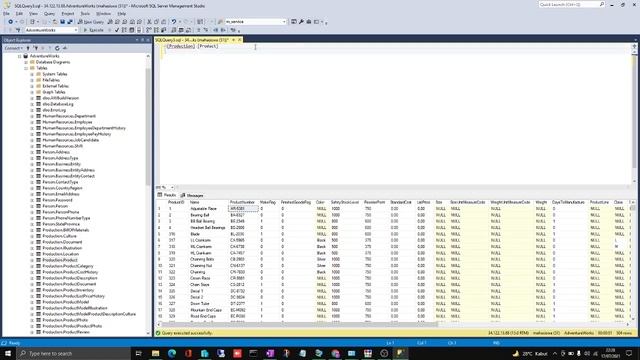Select the dbo.ErrorLog table

(54, 110)
